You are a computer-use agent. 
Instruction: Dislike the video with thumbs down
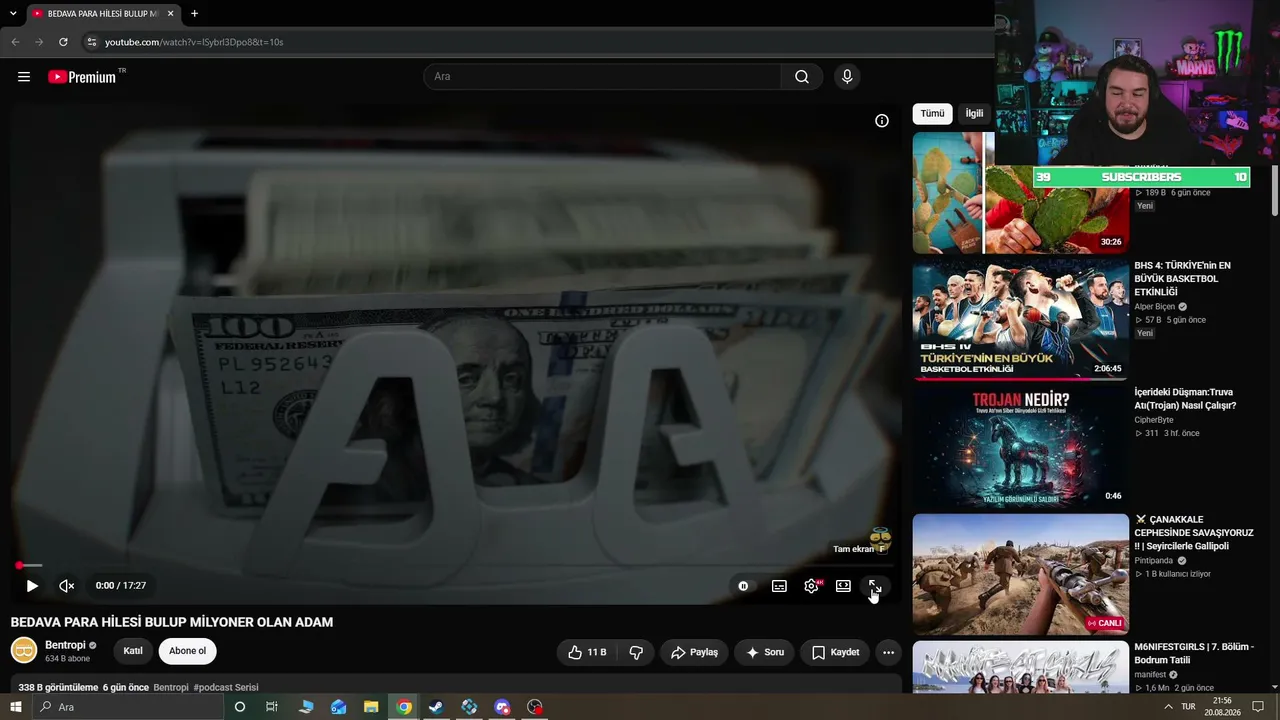pyautogui.click(x=636, y=652)
